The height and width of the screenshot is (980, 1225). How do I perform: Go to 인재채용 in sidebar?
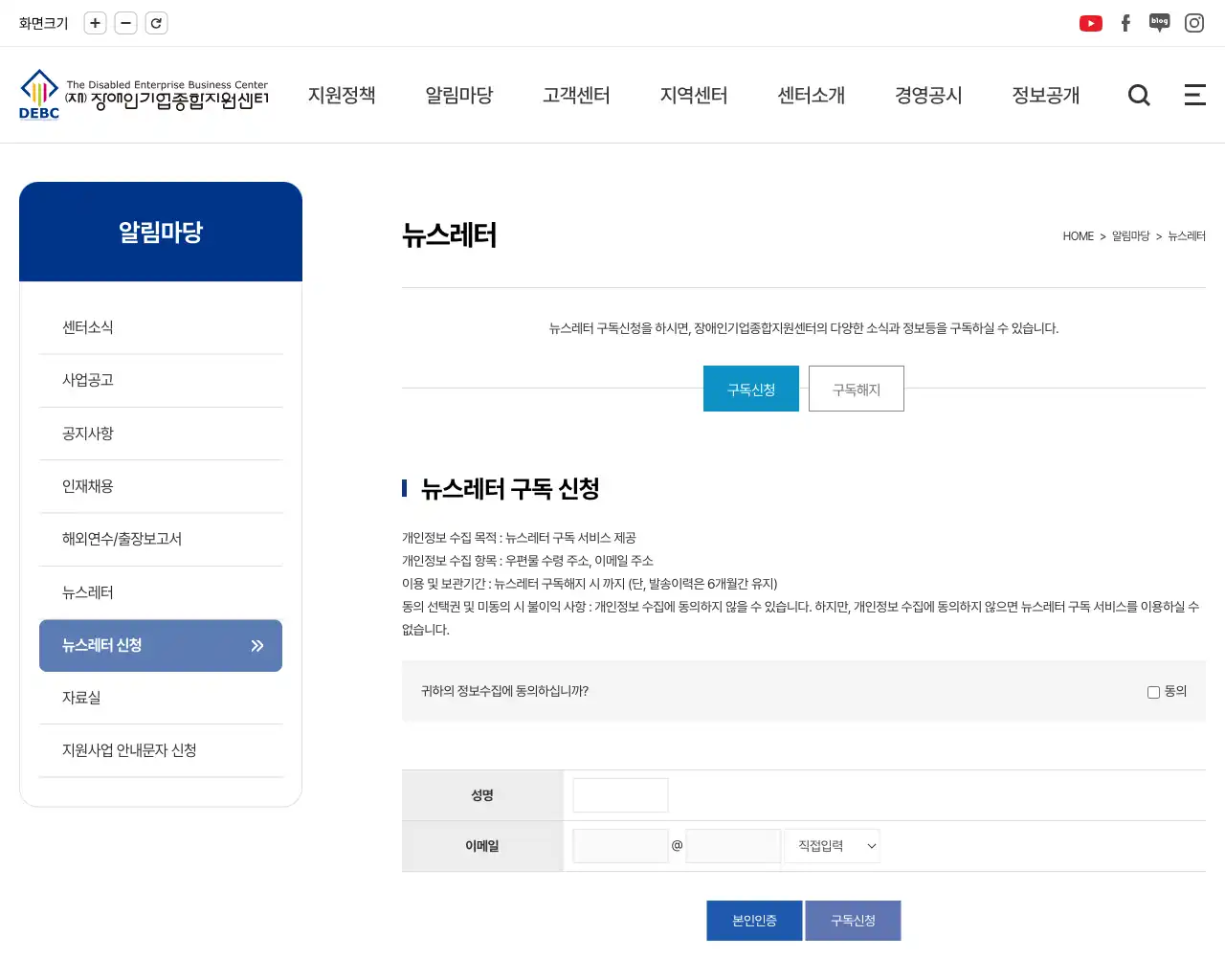[x=161, y=486]
